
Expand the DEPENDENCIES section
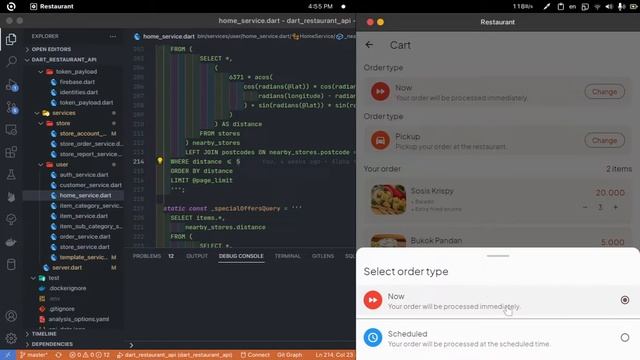[x=52, y=344]
